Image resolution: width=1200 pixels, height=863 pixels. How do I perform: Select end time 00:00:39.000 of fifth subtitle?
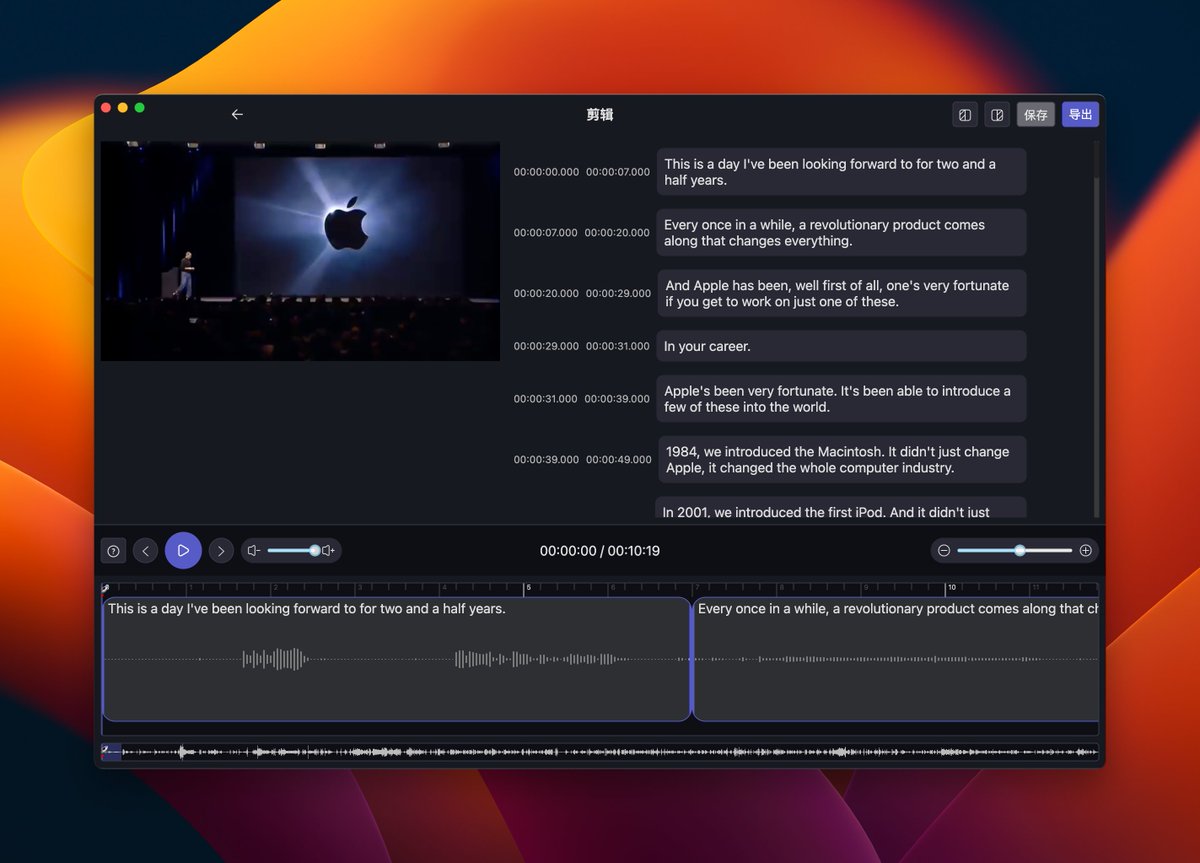coord(617,399)
